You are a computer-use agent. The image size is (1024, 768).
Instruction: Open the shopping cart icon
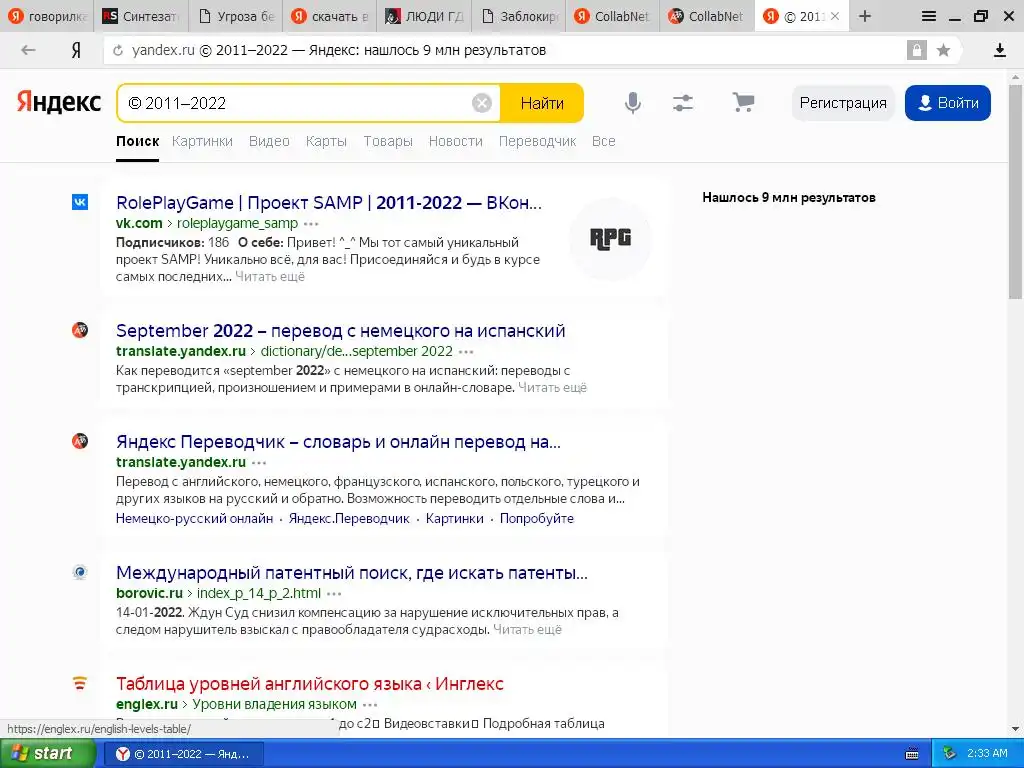point(743,102)
